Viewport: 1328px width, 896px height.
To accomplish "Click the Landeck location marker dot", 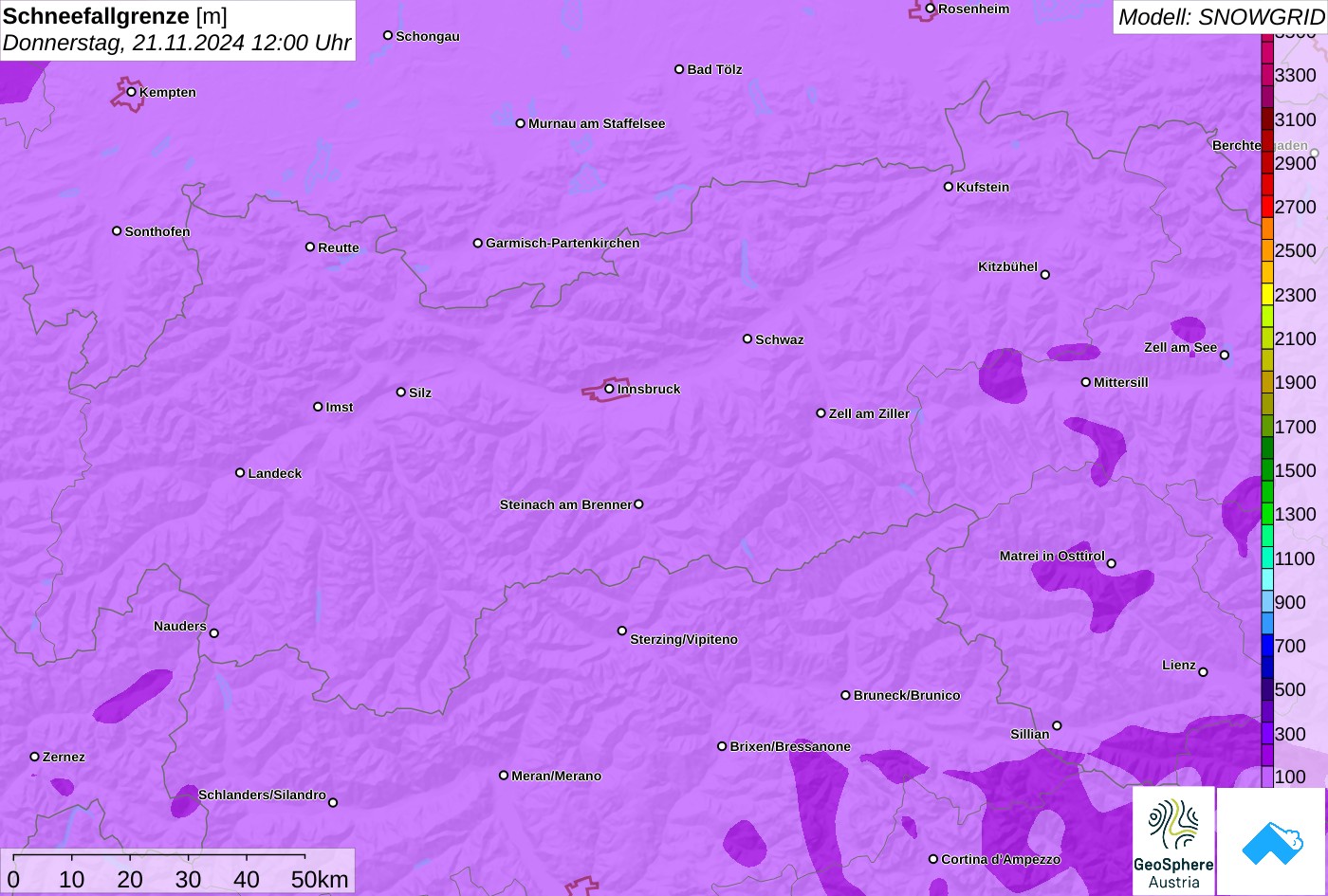I will (240, 473).
